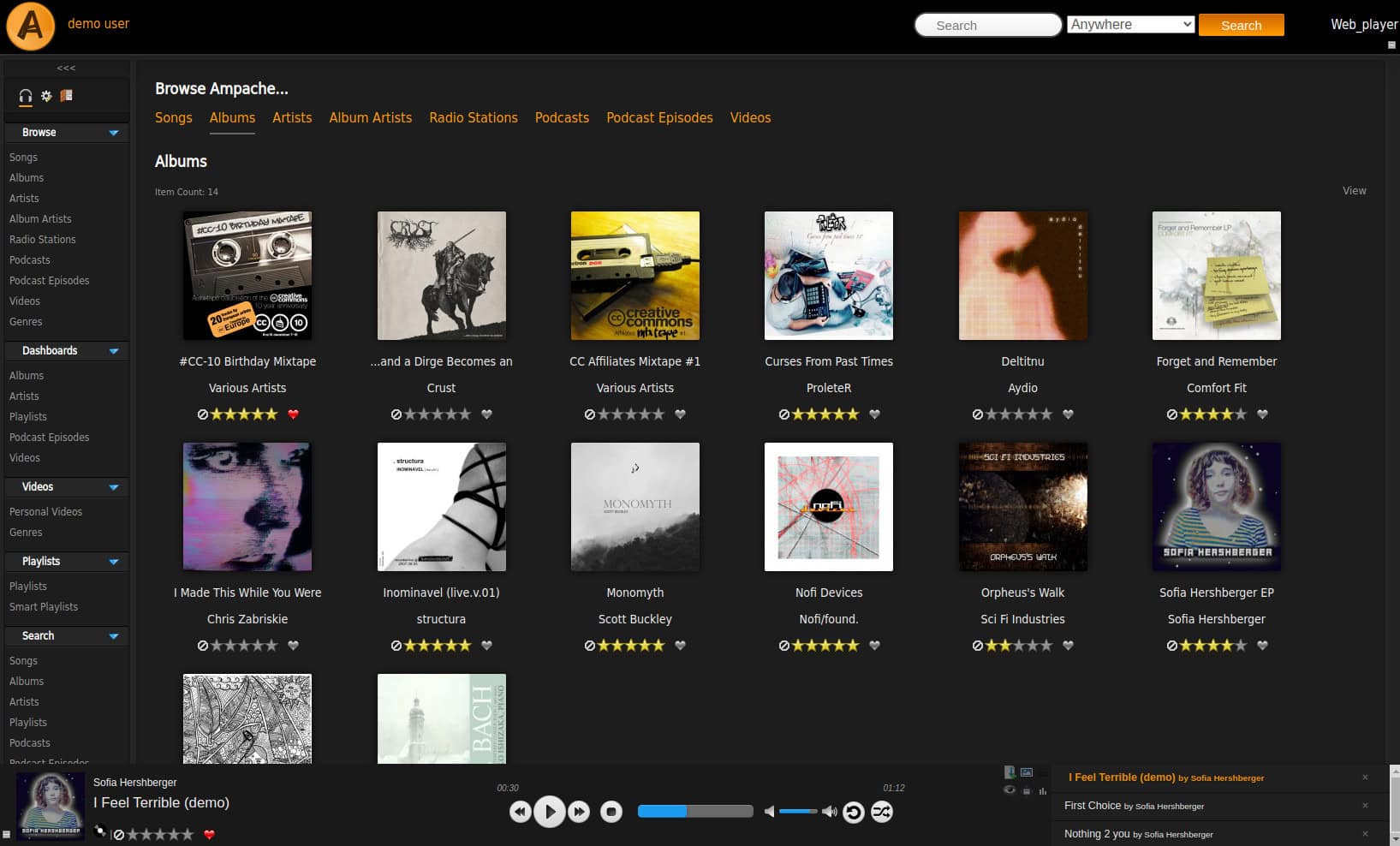The image size is (1400, 846).
Task: Open Smart Playlists from the sidebar
Action: (44, 606)
